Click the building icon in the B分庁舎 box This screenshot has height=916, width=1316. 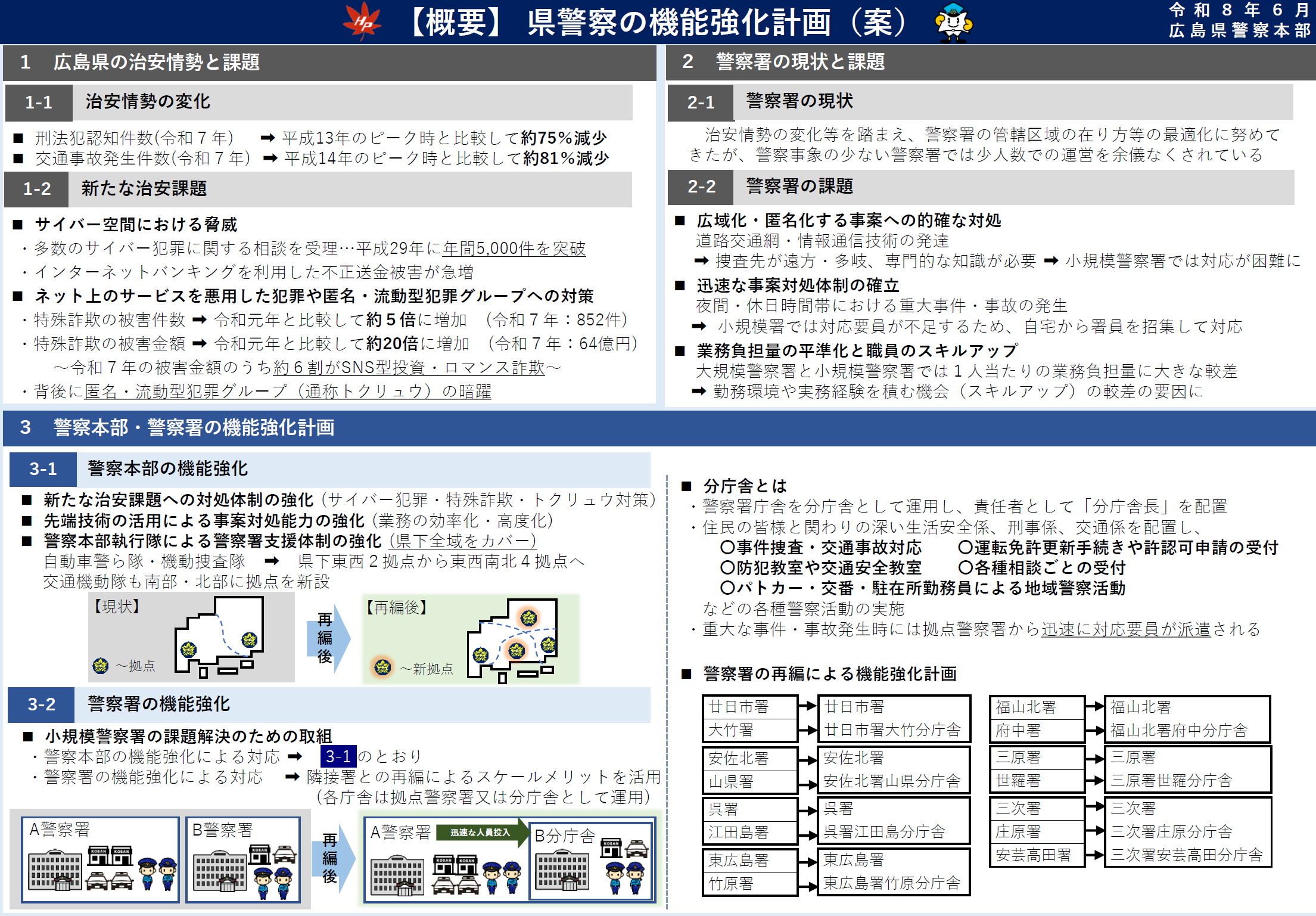(x=562, y=870)
